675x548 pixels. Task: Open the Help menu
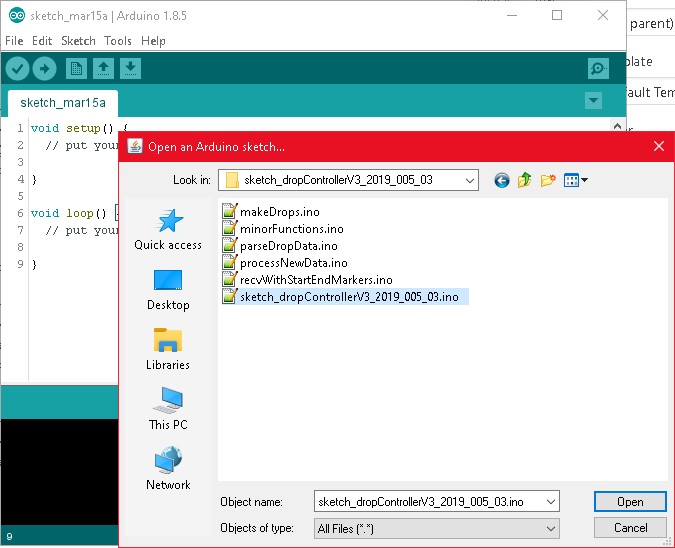tap(153, 41)
